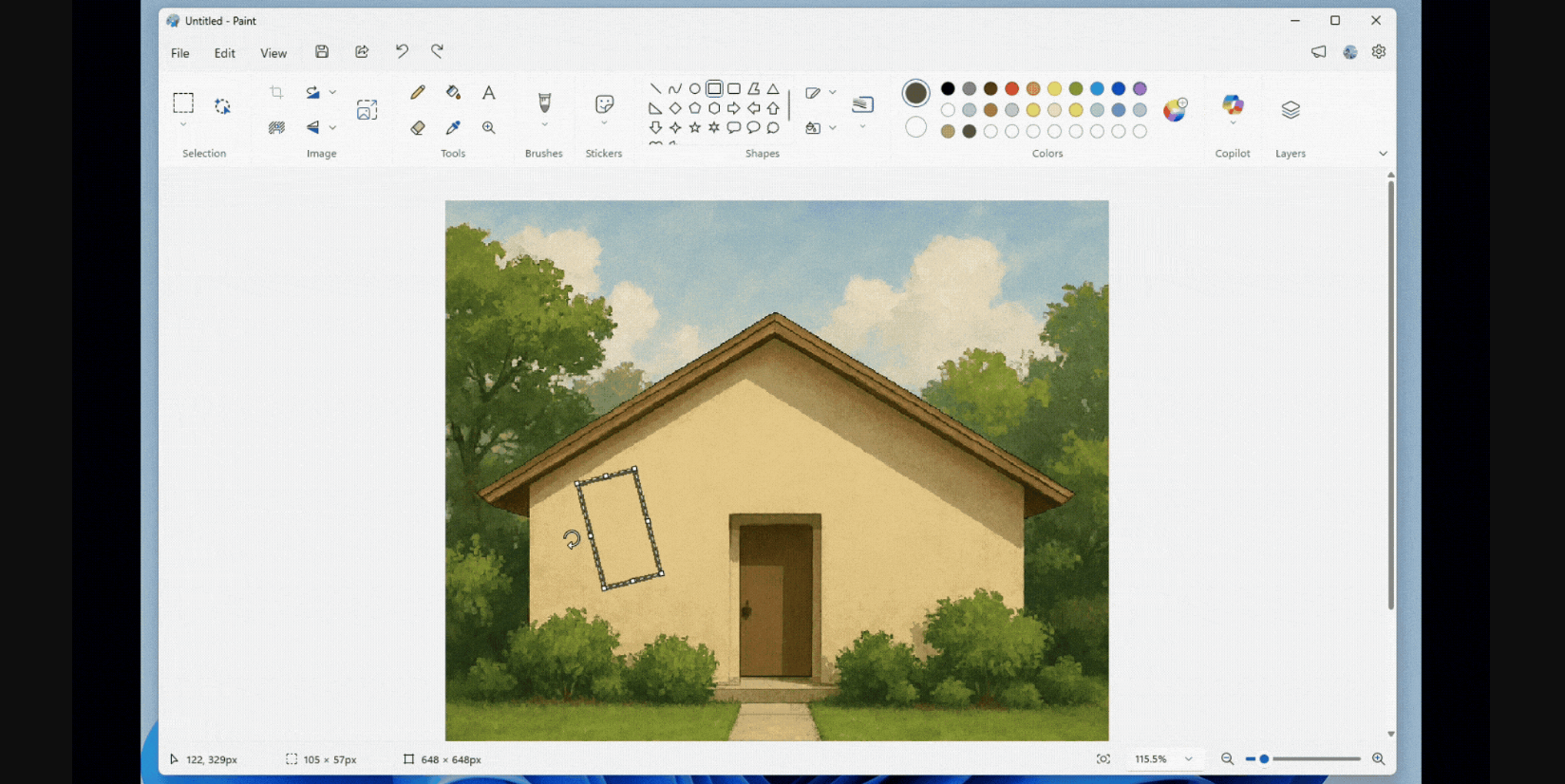This screenshot has width=1565, height=784.
Task: Select the Left arrow shape
Action: coord(754,108)
